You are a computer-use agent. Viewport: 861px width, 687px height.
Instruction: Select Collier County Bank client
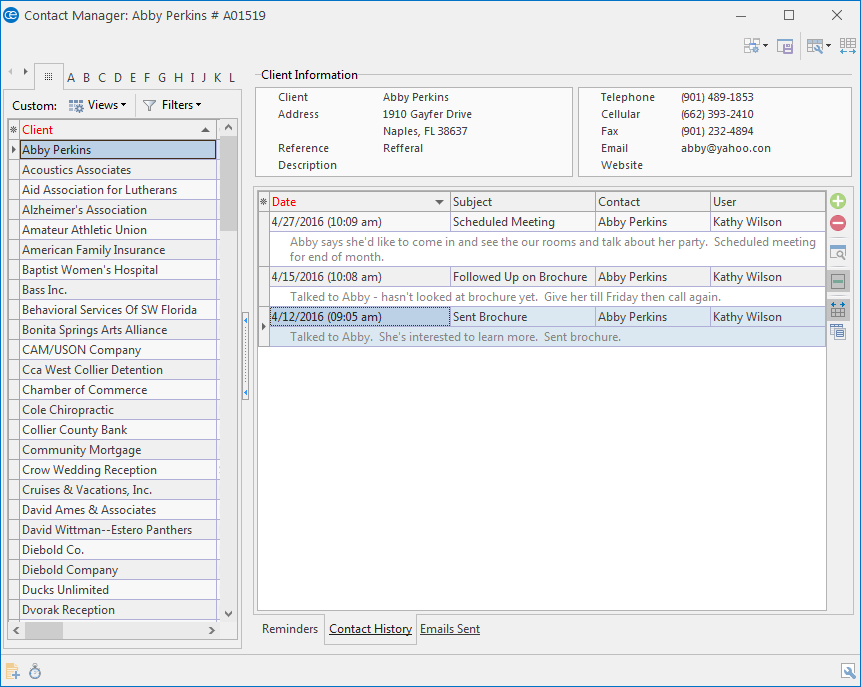pos(118,429)
